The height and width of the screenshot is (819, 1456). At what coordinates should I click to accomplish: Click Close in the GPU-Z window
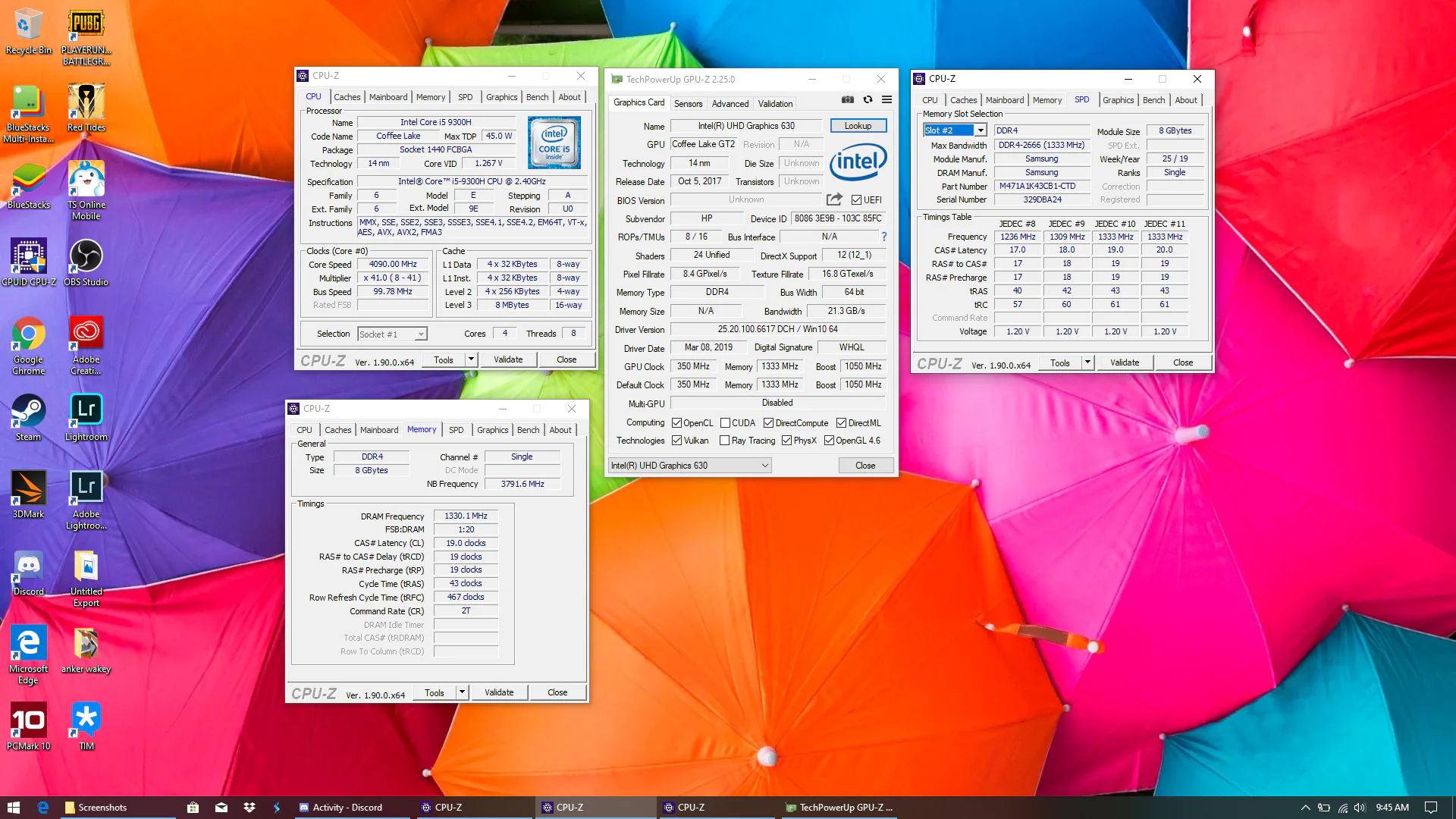pyautogui.click(x=865, y=466)
